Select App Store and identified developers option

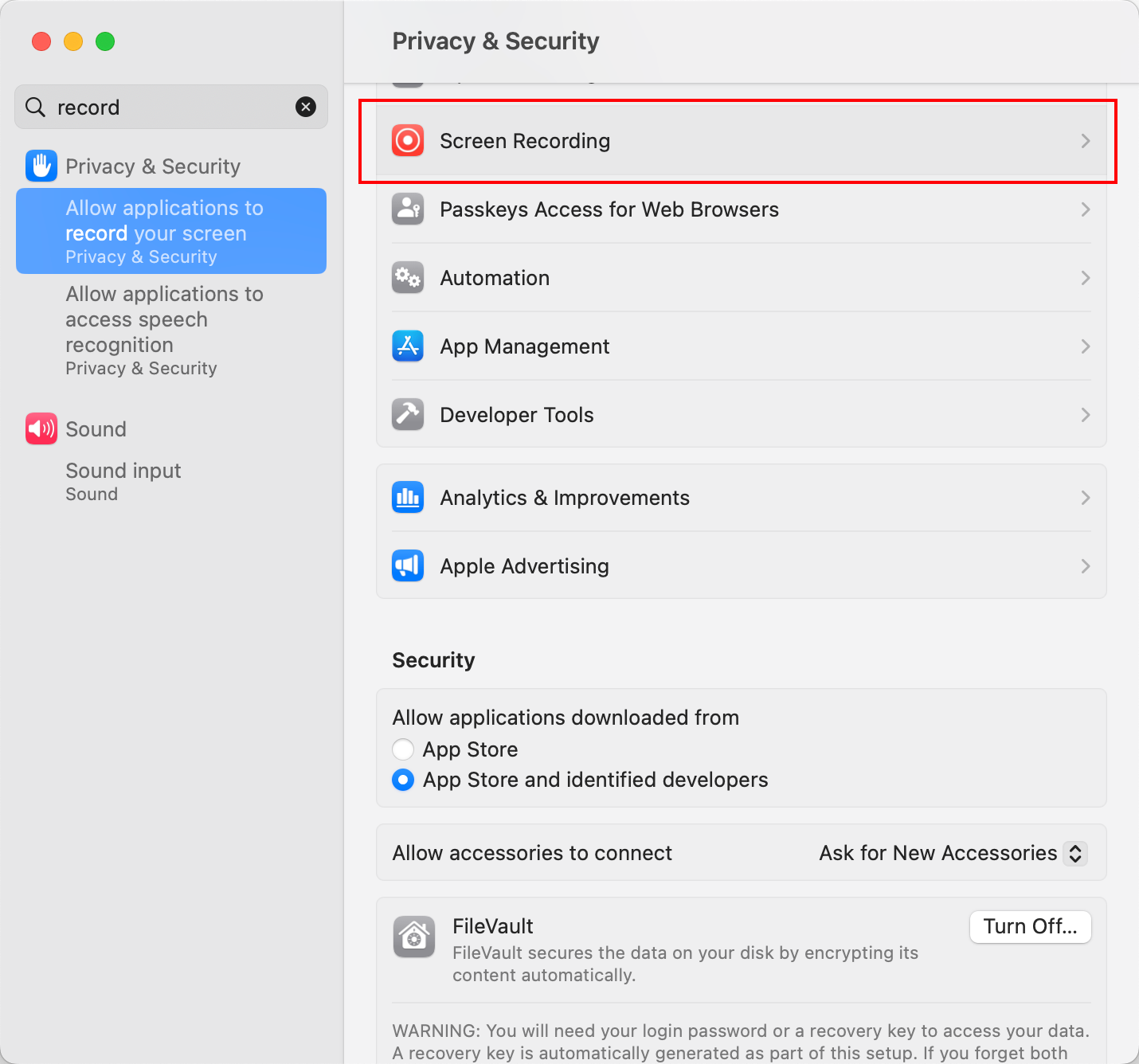coord(403,780)
